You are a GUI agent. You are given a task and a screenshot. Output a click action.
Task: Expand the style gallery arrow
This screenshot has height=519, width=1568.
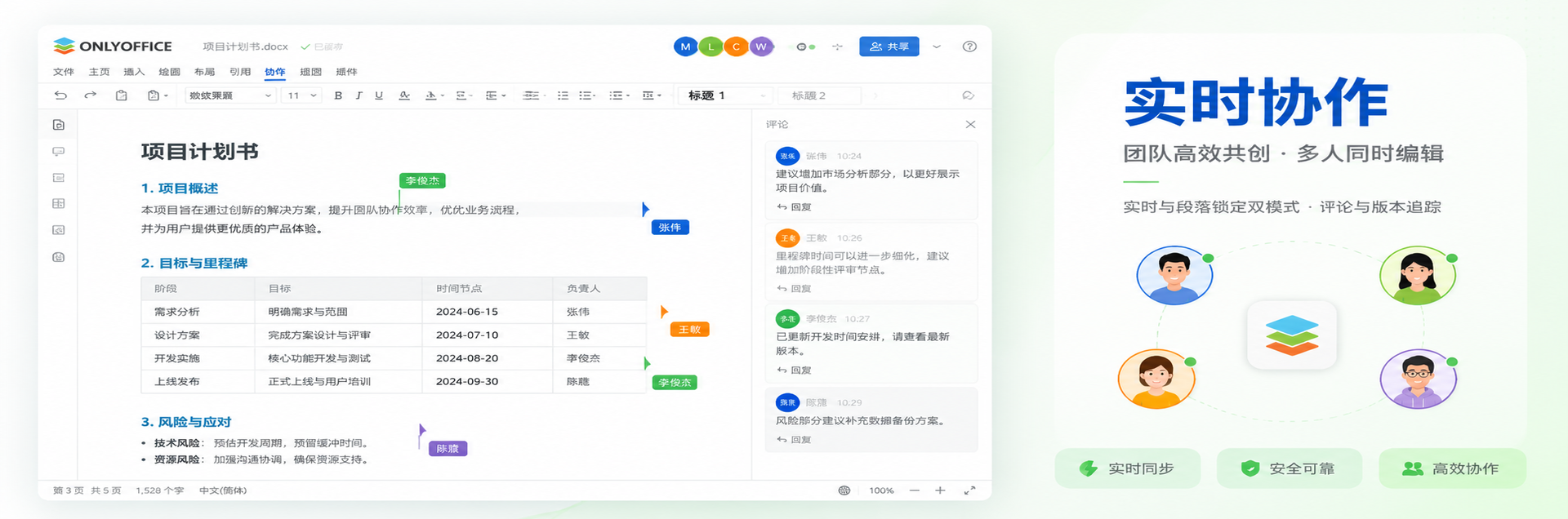coord(875,95)
